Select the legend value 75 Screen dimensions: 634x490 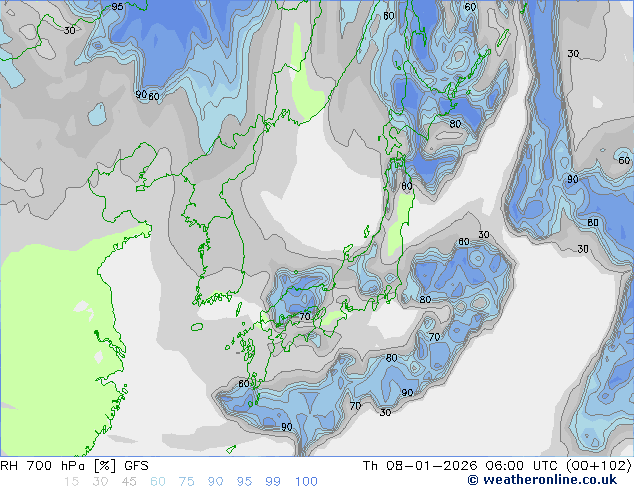point(186,482)
